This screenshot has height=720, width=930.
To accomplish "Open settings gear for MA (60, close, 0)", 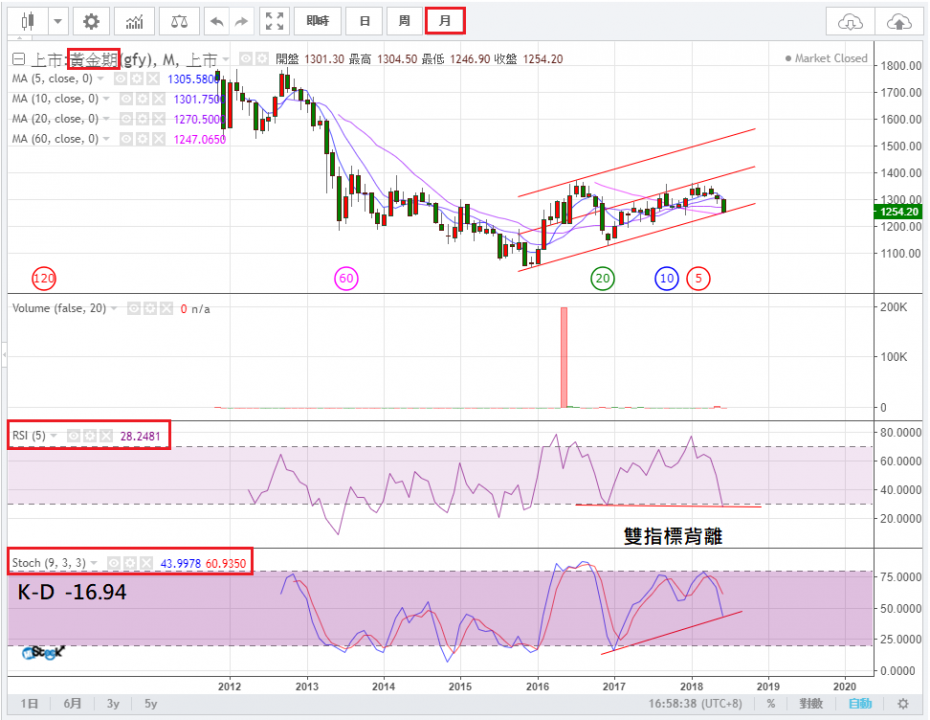I will coord(142,139).
